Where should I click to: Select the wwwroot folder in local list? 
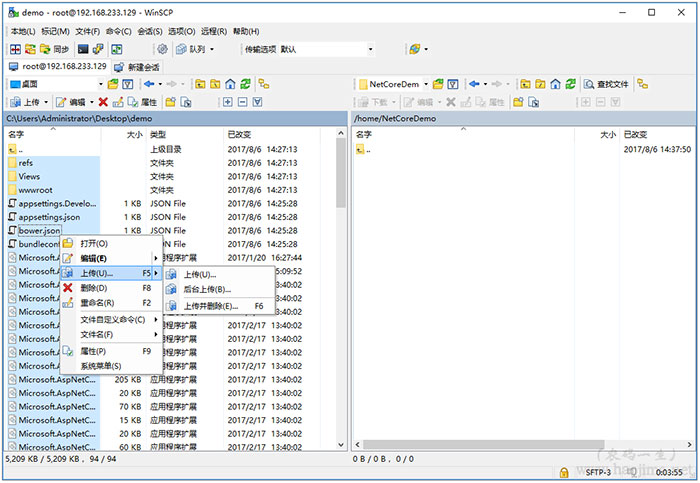(35, 190)
